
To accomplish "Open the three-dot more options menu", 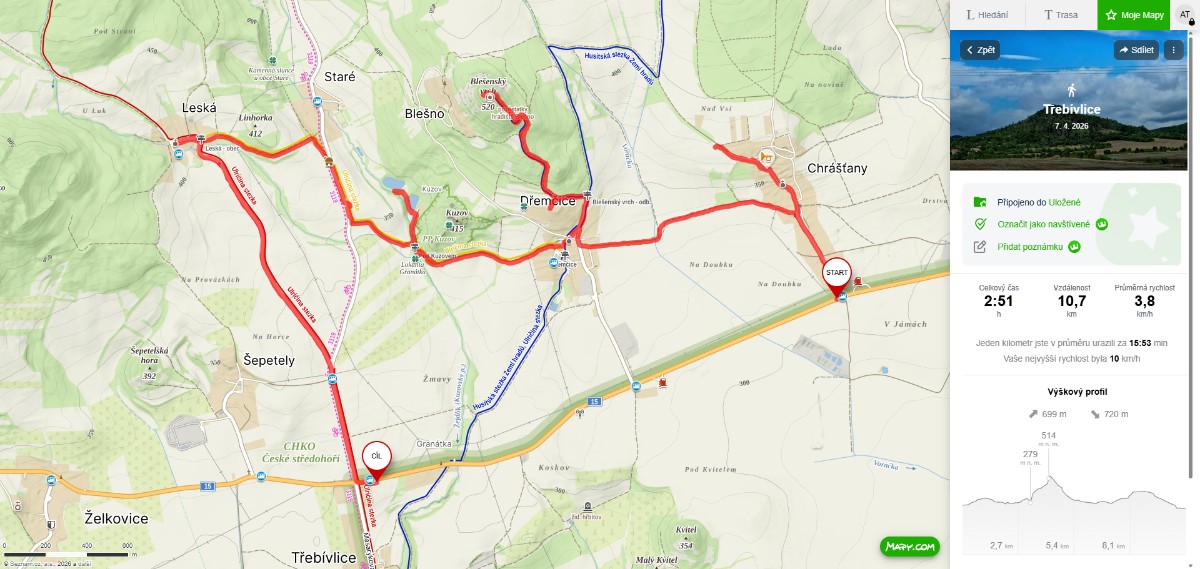I will [x=1174, y=49].
